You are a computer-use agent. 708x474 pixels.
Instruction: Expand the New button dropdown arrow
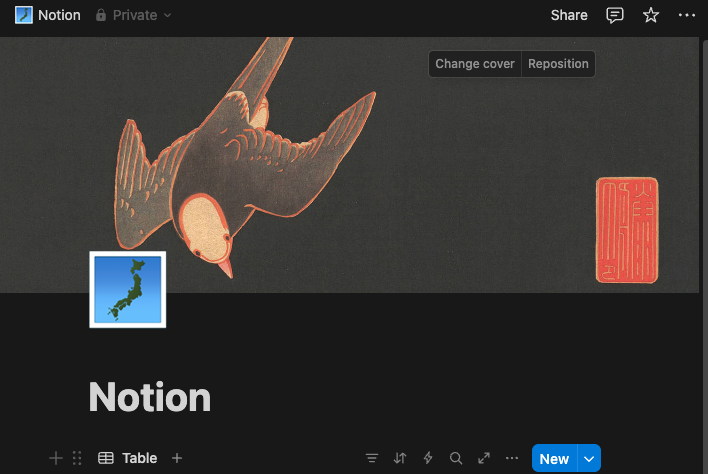click(x=589, y=459)
